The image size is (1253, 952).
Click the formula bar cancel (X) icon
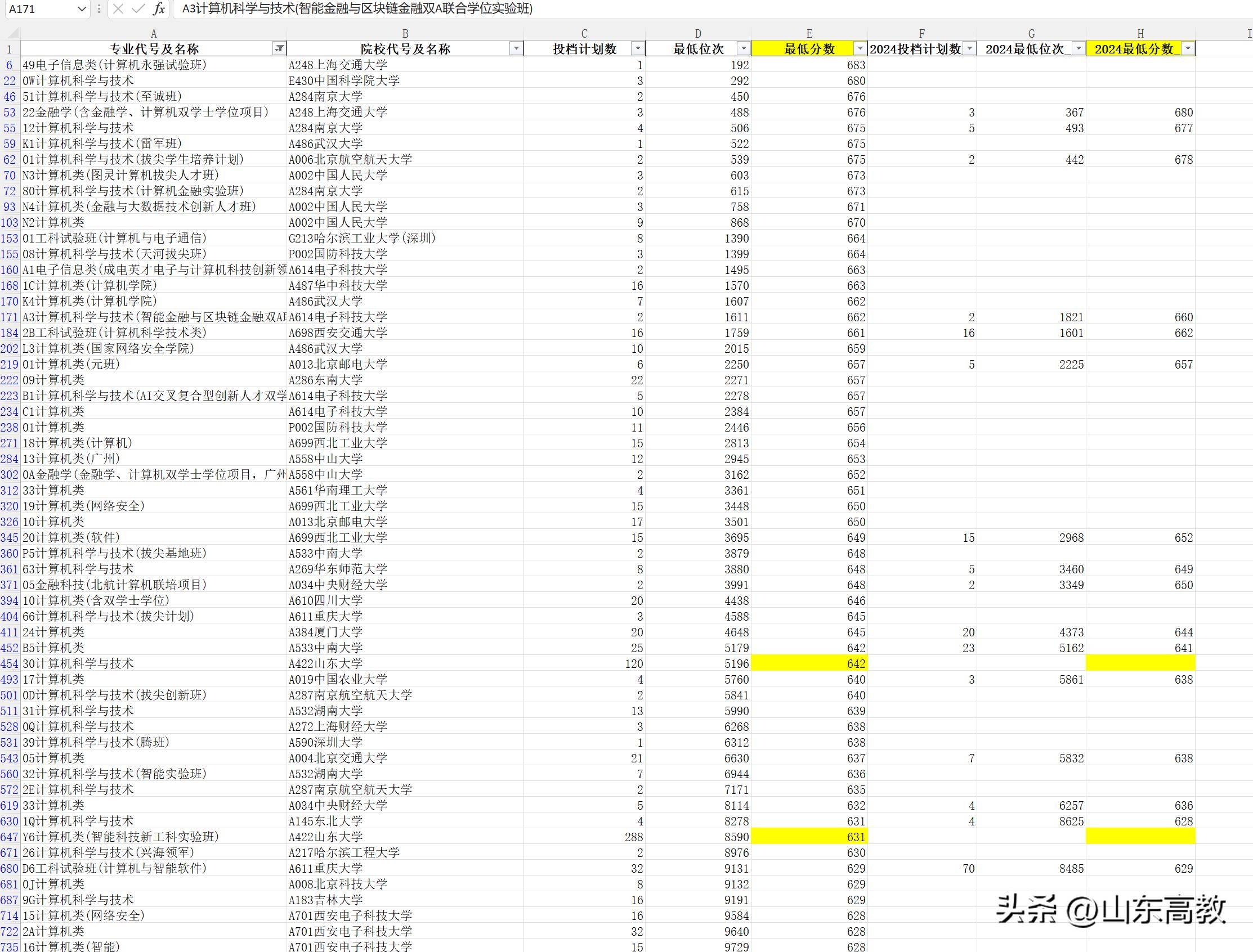[x=118, y=8]
